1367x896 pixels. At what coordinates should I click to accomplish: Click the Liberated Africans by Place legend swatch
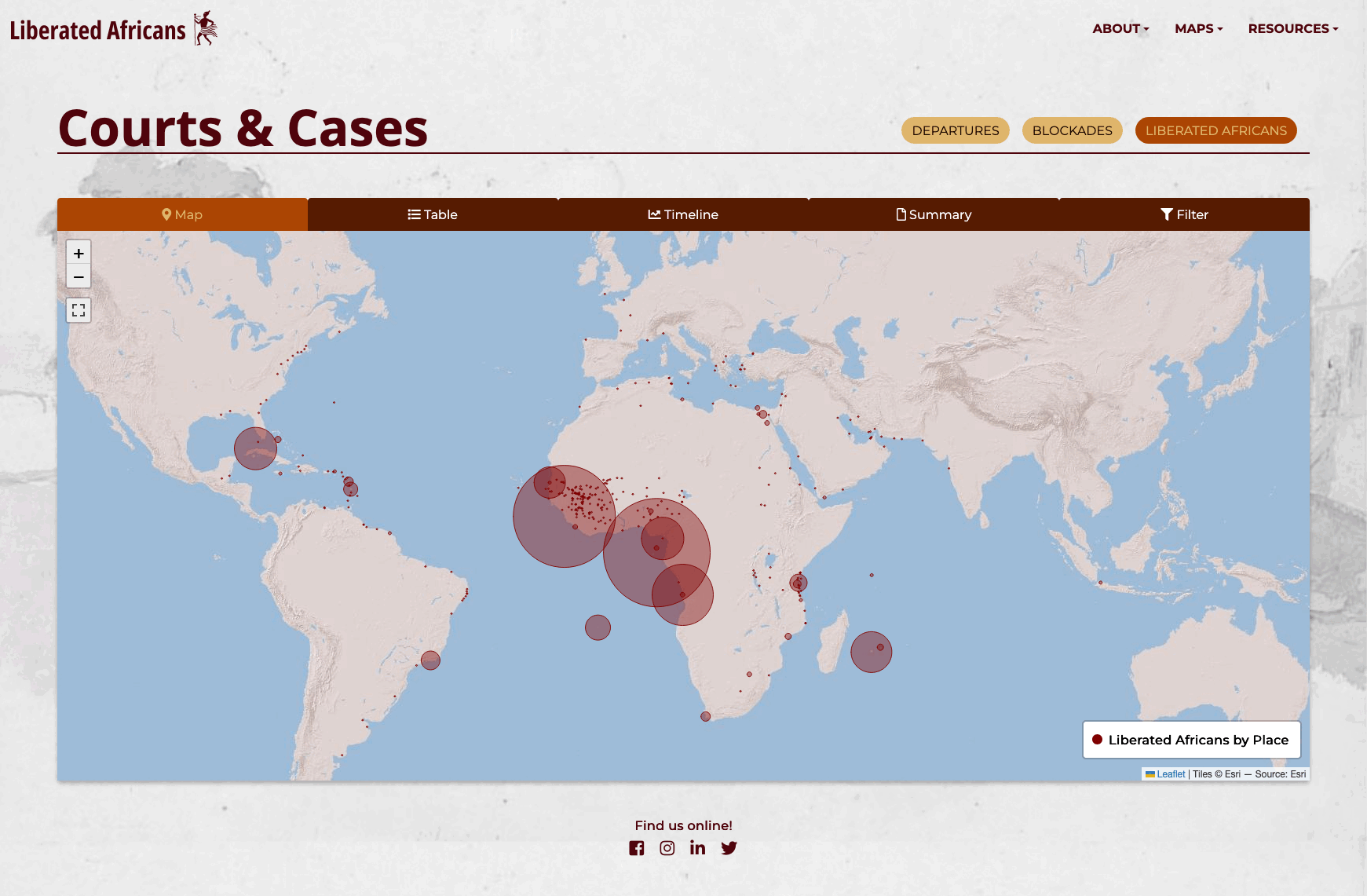click(1098, 740)
